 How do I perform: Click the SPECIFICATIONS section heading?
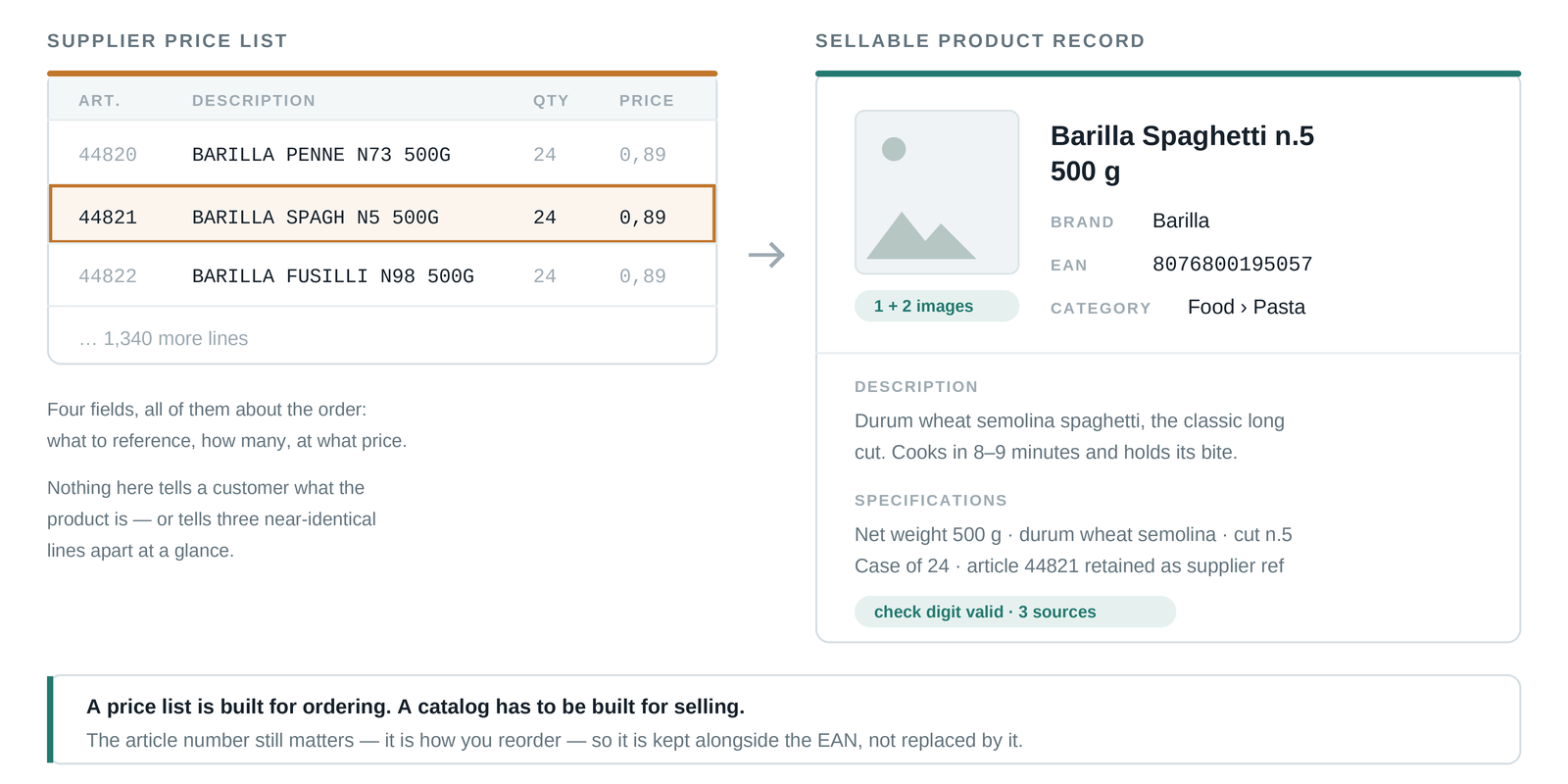pyautogui.click(x=931, y=500)
